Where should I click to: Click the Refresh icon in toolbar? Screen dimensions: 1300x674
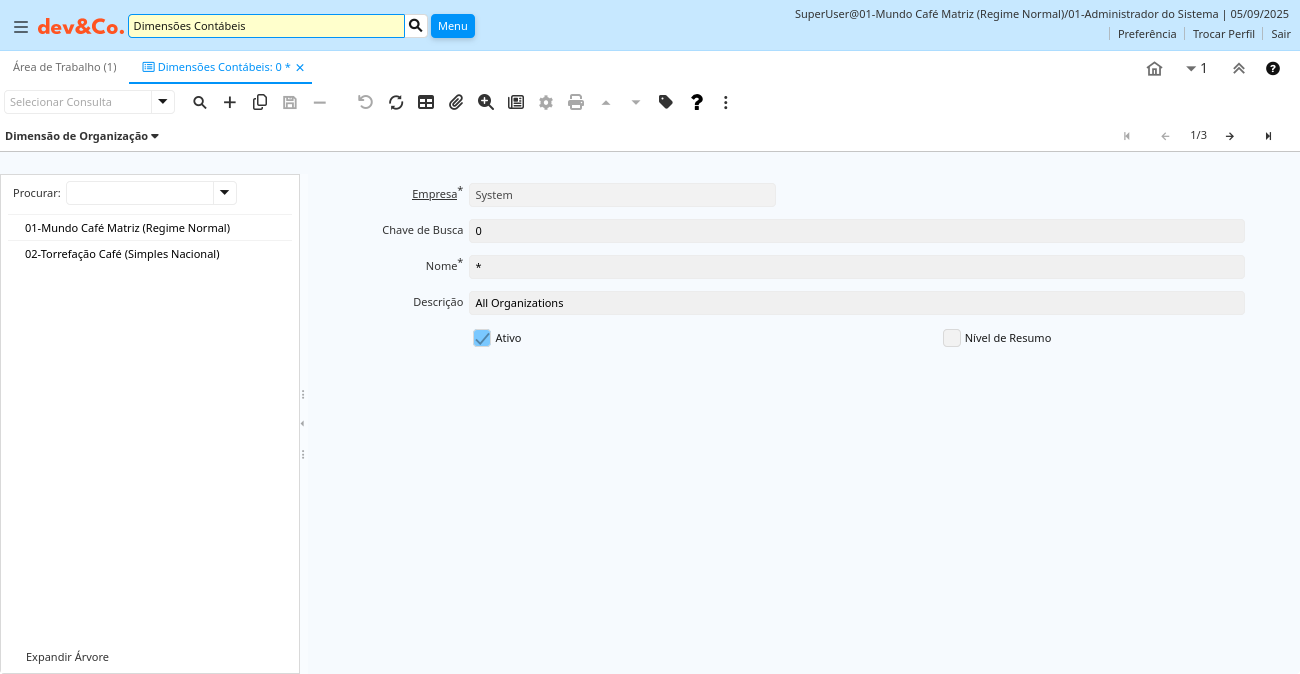pyautogui.click(x=396, y=102)
